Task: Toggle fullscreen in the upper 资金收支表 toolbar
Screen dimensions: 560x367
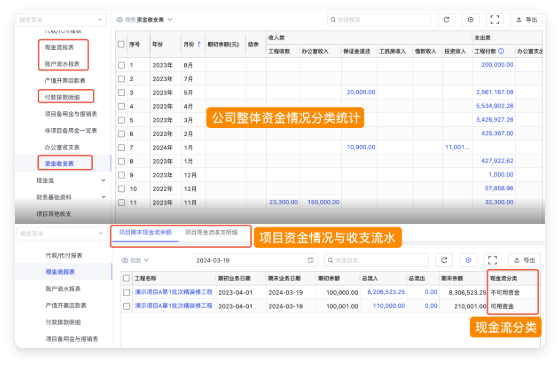Action: click(495, 20)
